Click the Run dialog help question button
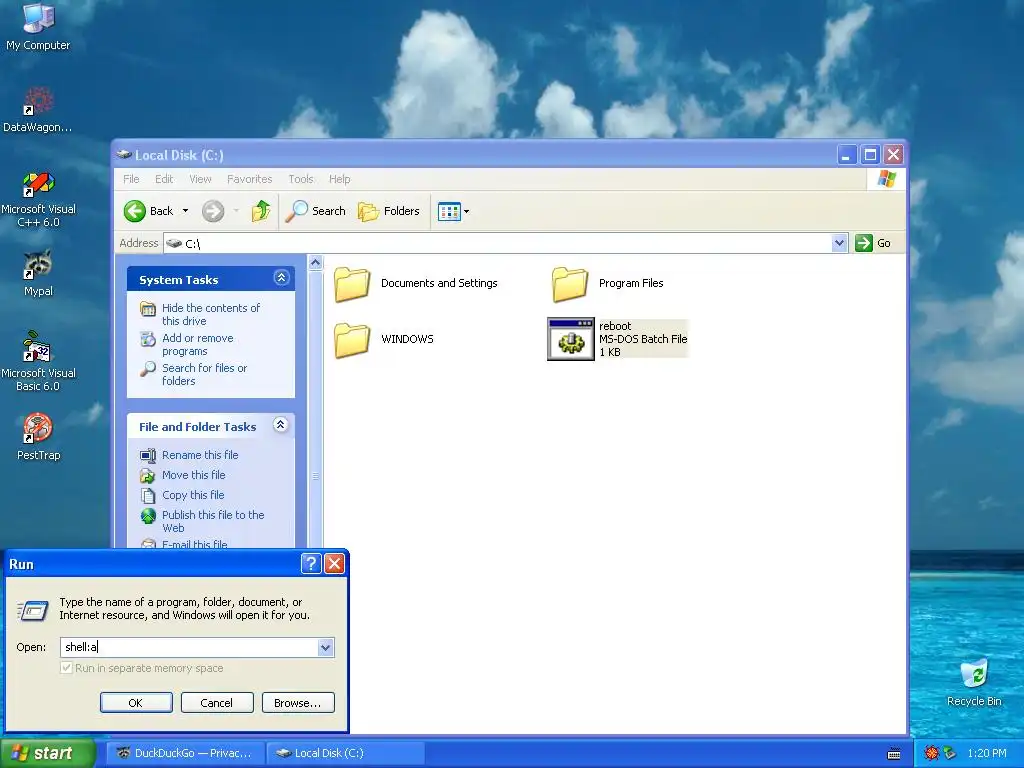The width and height of the screenshot is (1024, 768). click(x=311, y=564)
